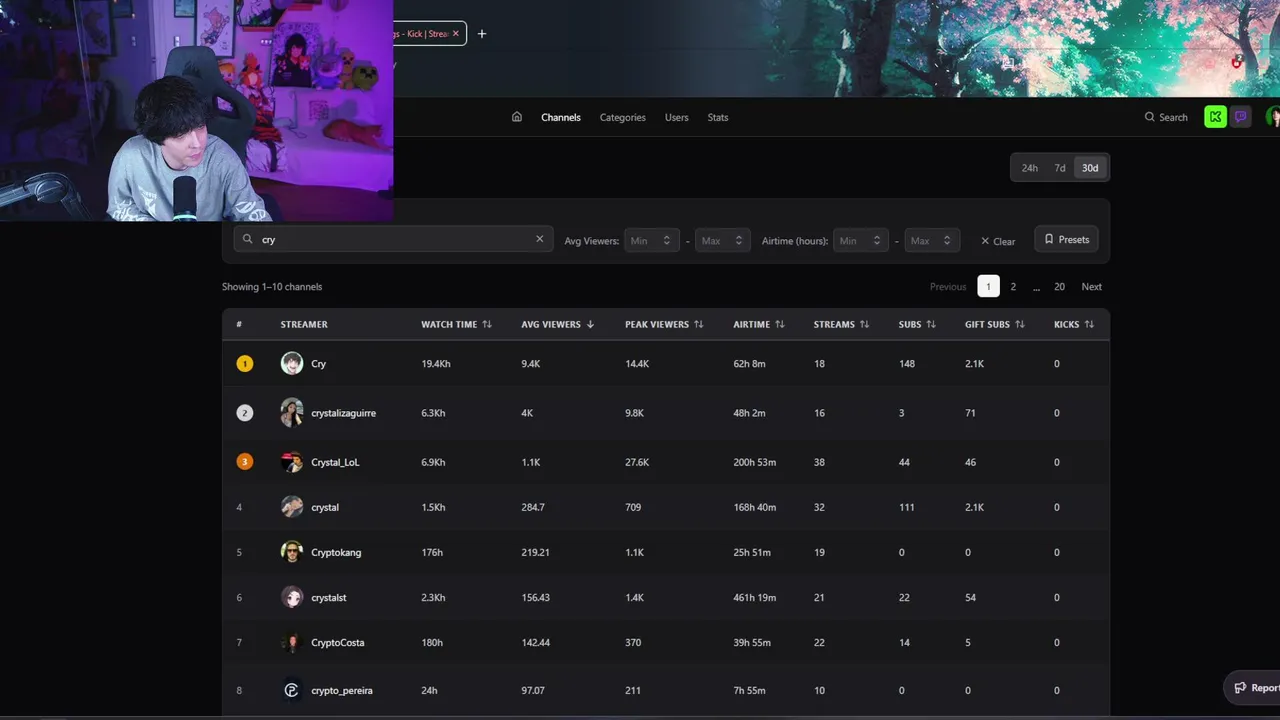Open the CryptoCosta streamer link
The width and height of the screenshot is (1280, 720).
337,643
